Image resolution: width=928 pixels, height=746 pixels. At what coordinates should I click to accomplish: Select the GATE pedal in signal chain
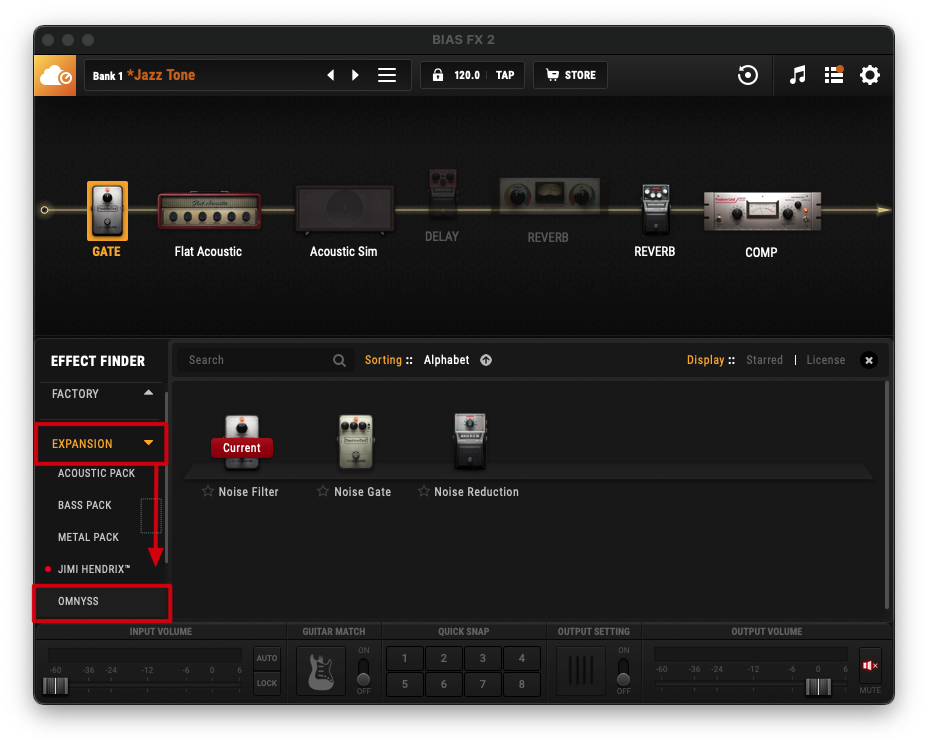click(107, 211)
